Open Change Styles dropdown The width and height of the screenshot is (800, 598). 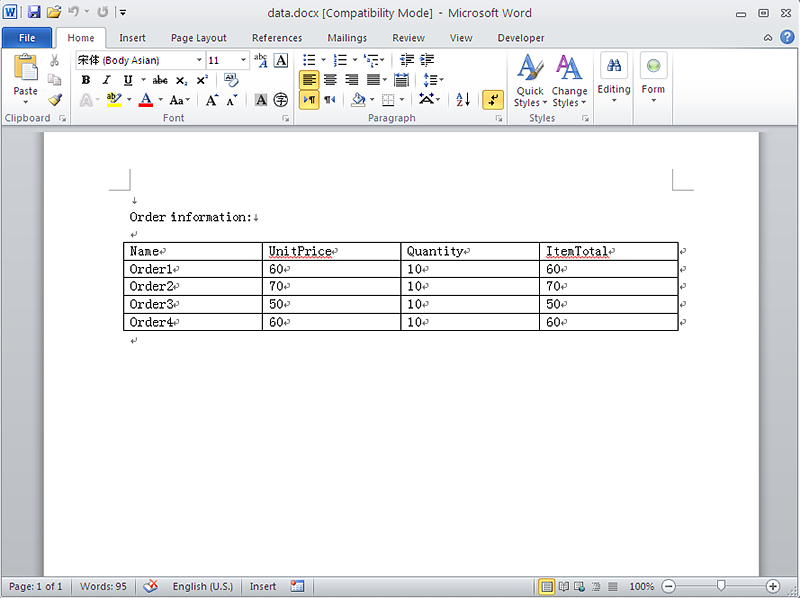pyautogui.click(x=569, y=81)
